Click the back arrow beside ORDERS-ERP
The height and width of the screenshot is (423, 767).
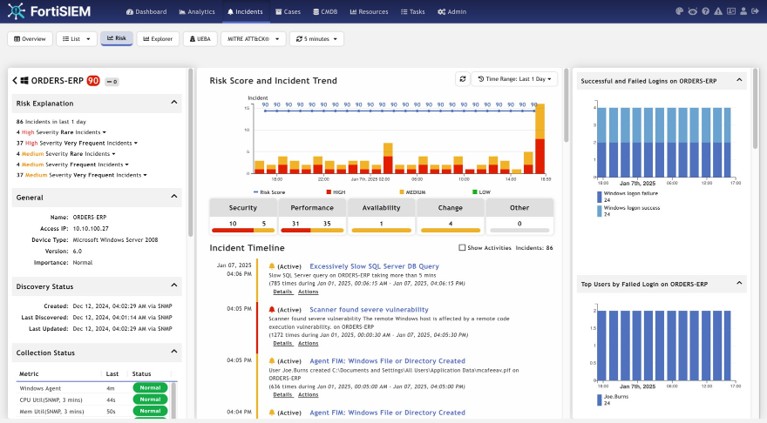(x=16, y=80)
